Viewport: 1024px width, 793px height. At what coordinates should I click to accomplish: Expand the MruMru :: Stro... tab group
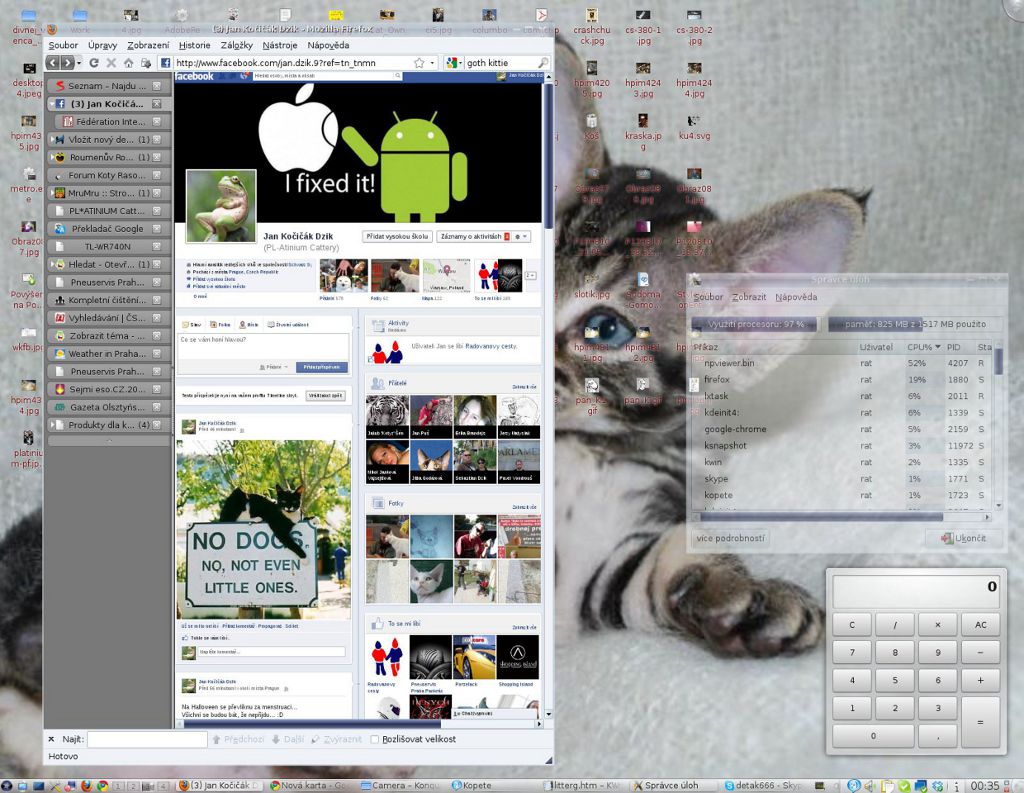click(52, 193)
